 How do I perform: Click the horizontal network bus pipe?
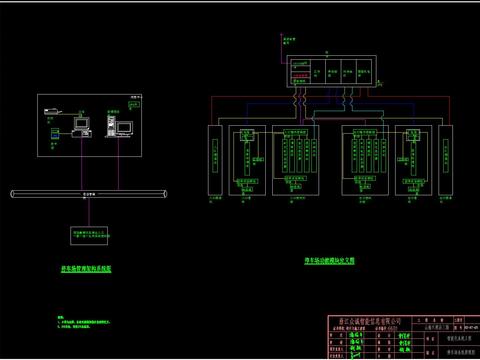(x=89, y=194)
